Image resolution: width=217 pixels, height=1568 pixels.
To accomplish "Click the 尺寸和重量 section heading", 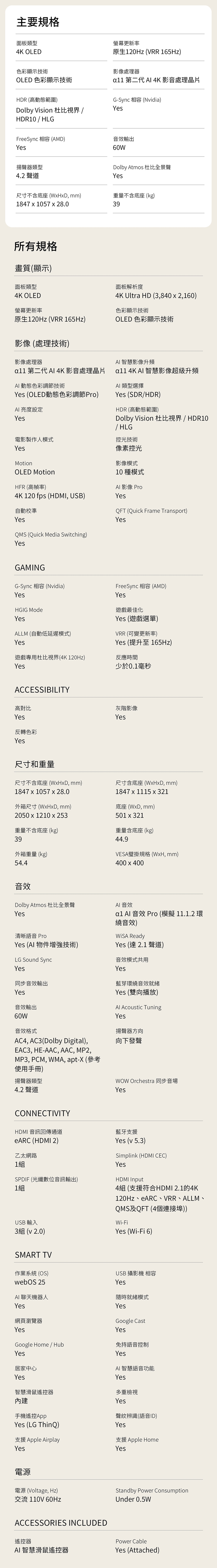I will [35, 764].
